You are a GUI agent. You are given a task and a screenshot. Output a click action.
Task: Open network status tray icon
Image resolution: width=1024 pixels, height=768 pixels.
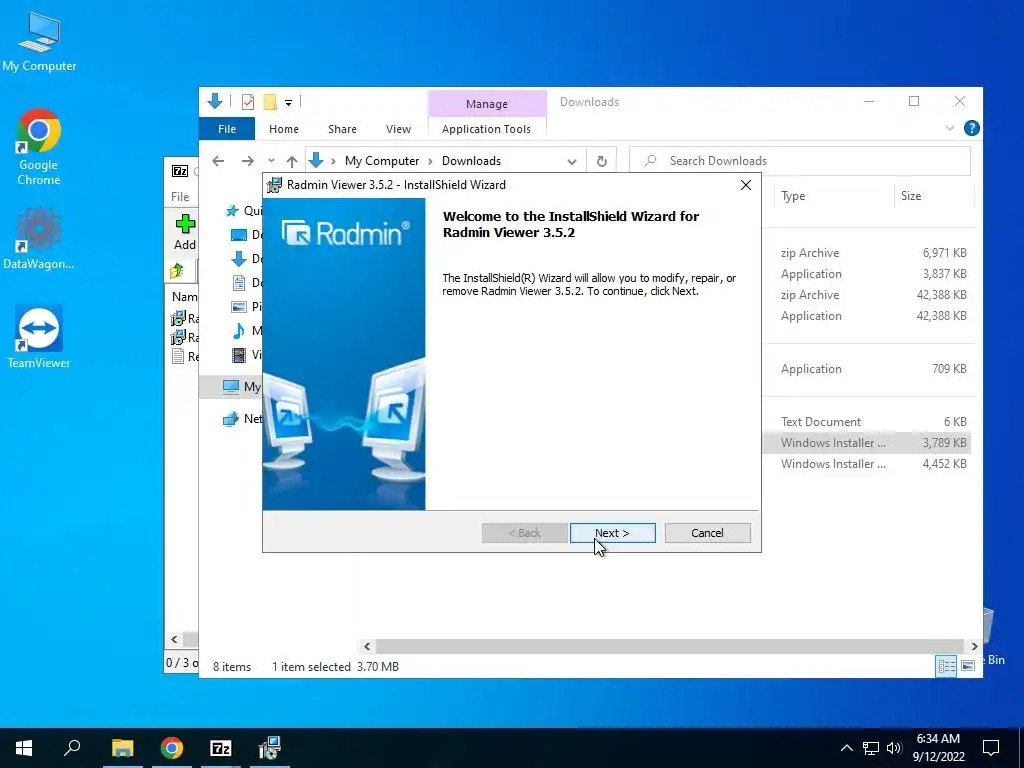click(x=871, y=748)
